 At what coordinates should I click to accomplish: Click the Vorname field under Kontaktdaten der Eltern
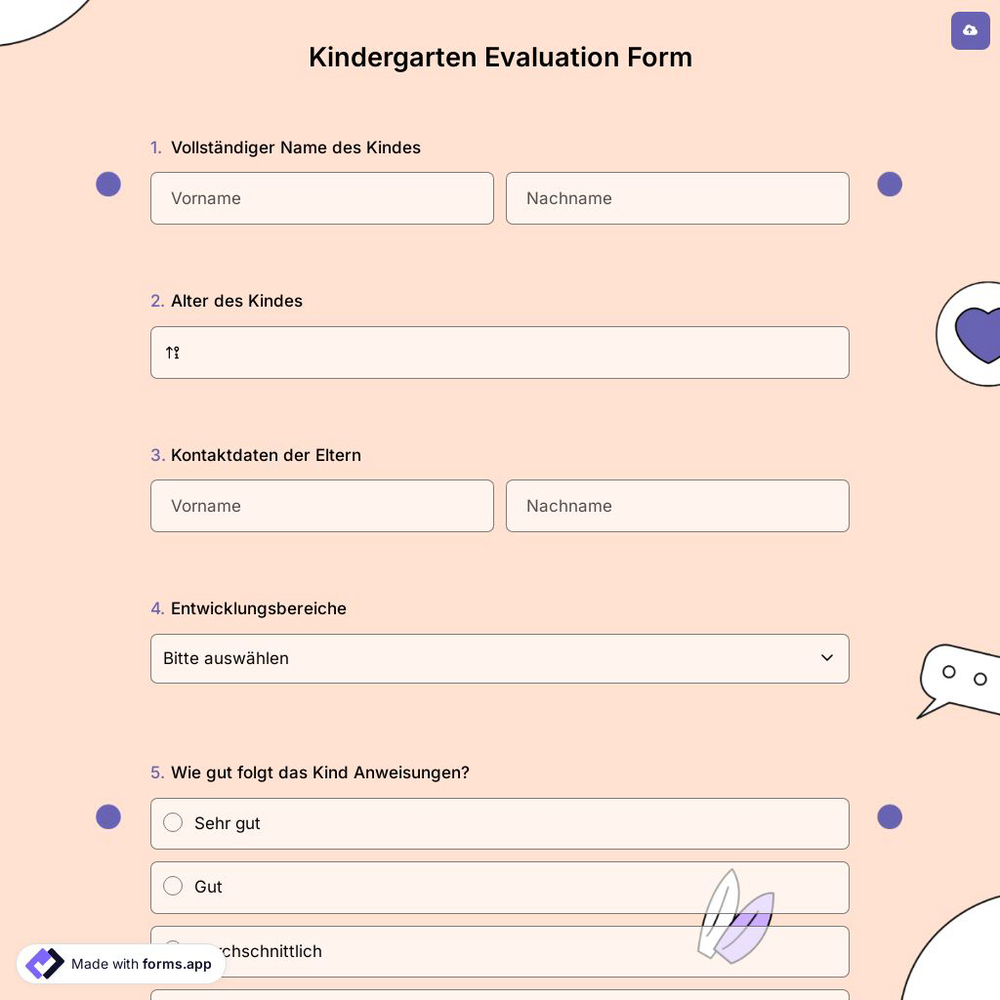(x=322, y=506)
